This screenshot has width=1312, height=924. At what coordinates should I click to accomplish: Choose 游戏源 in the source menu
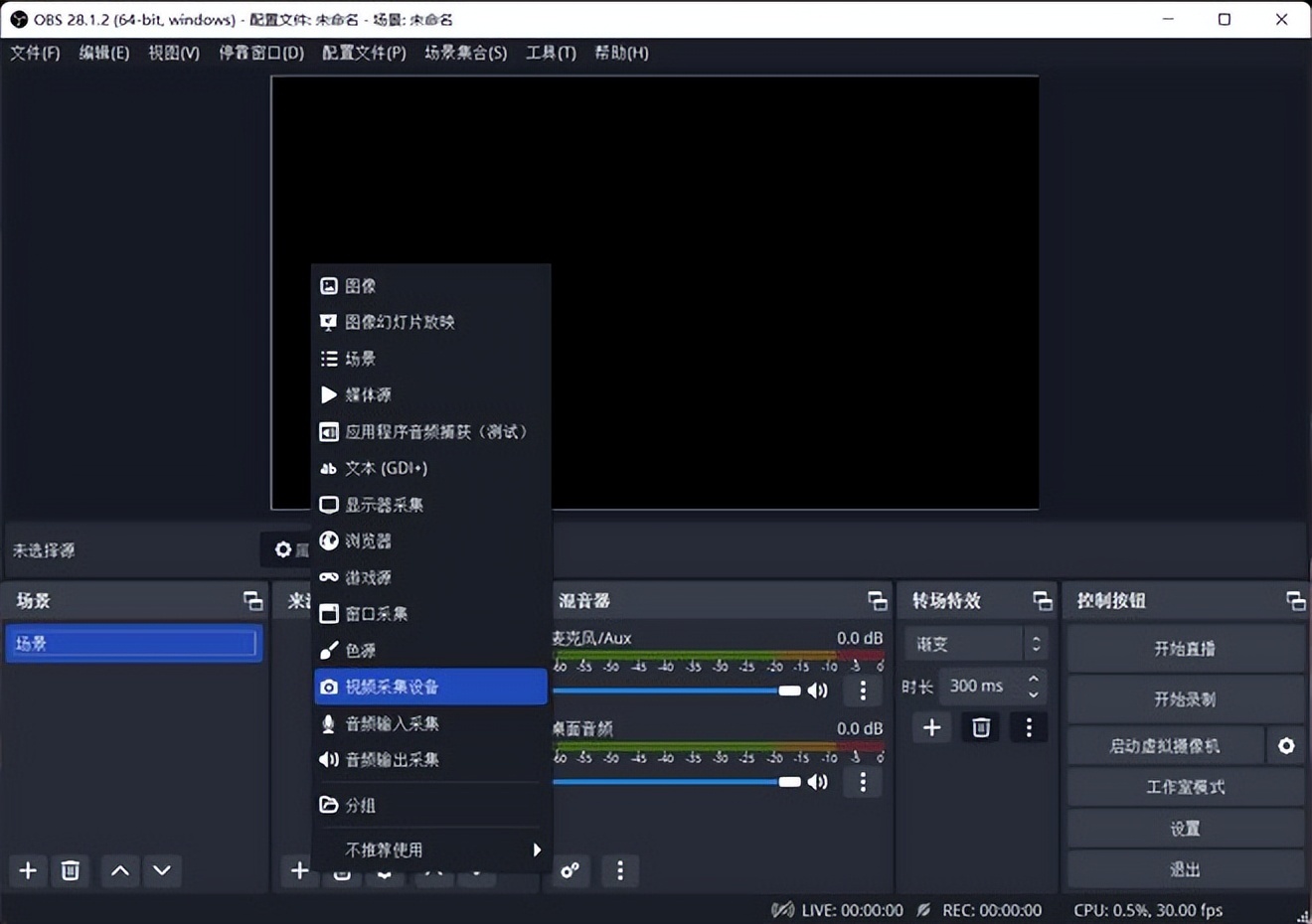pyautogui.click(x=430, y=577)
